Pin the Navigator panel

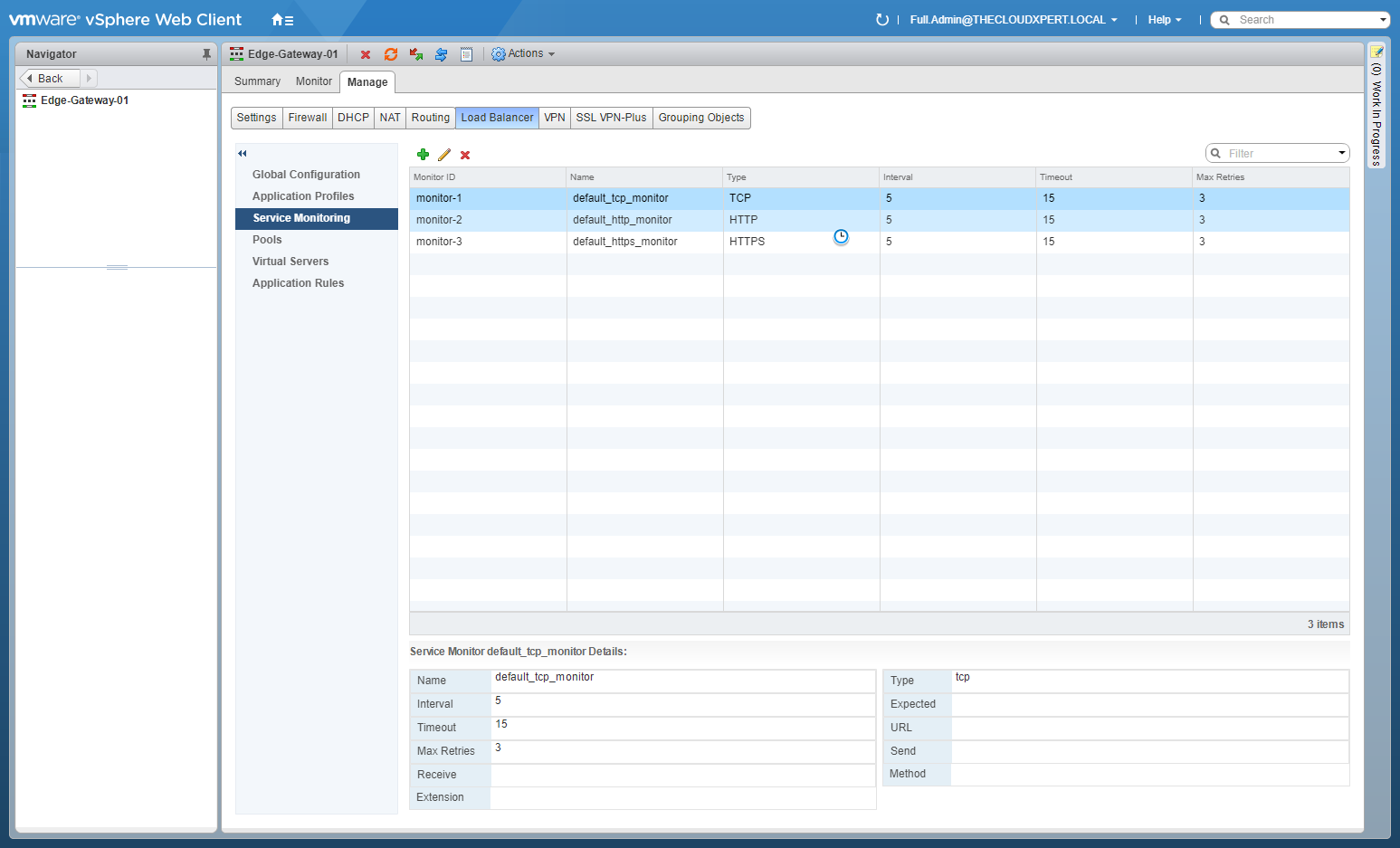tap(206, 54)
